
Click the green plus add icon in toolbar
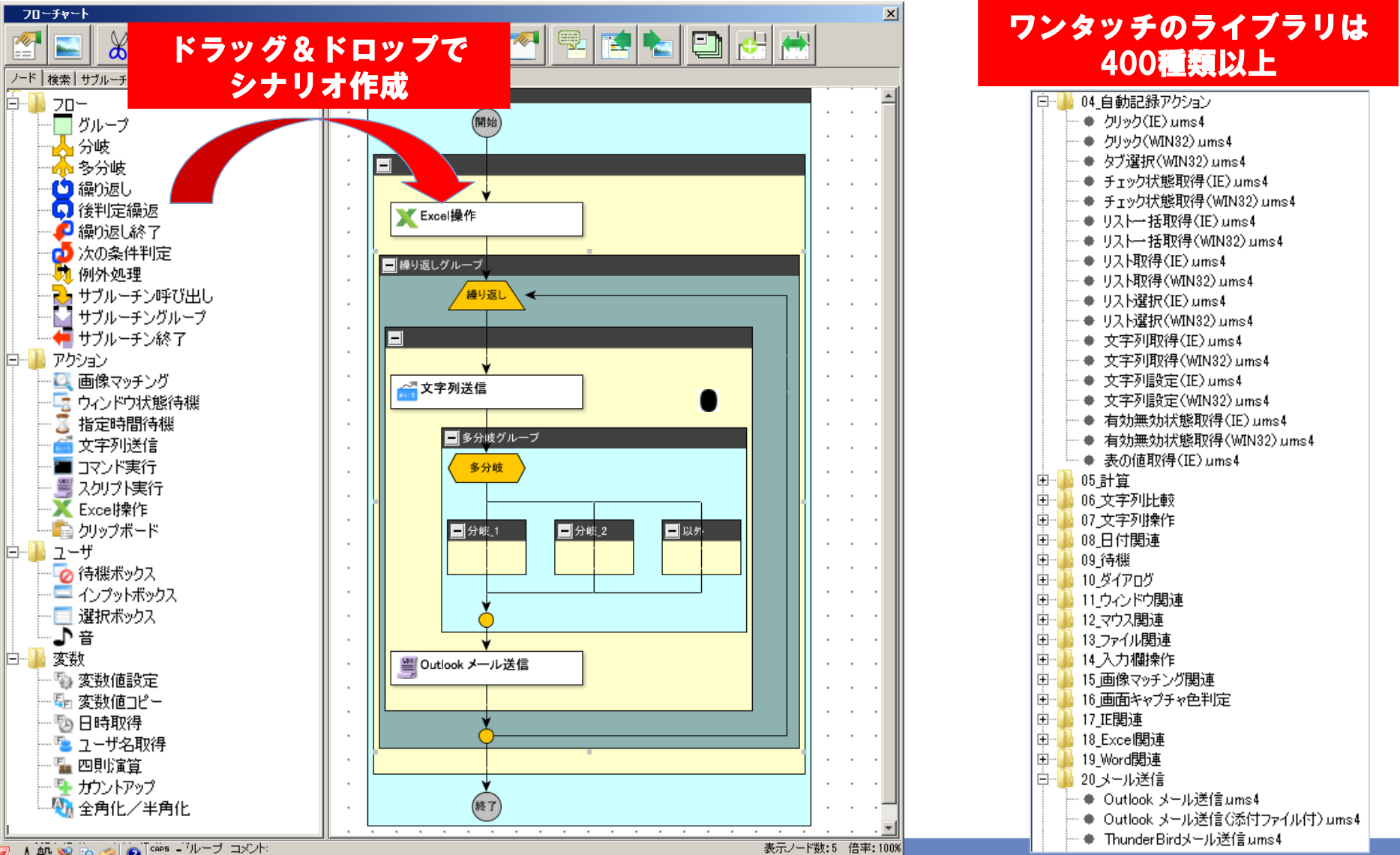point(751,46)
